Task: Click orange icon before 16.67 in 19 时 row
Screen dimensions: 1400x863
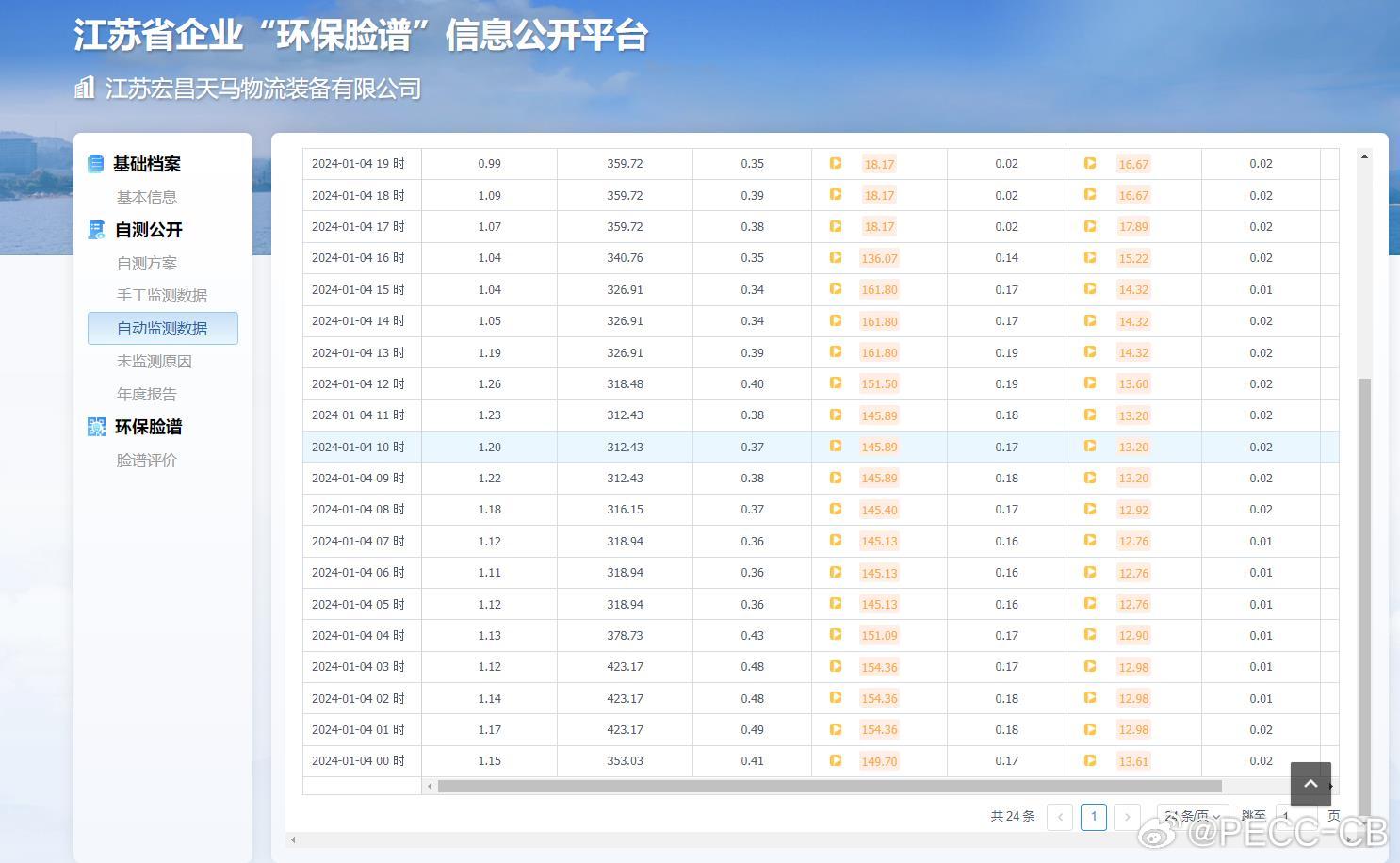Action: tap(1090, 163)
